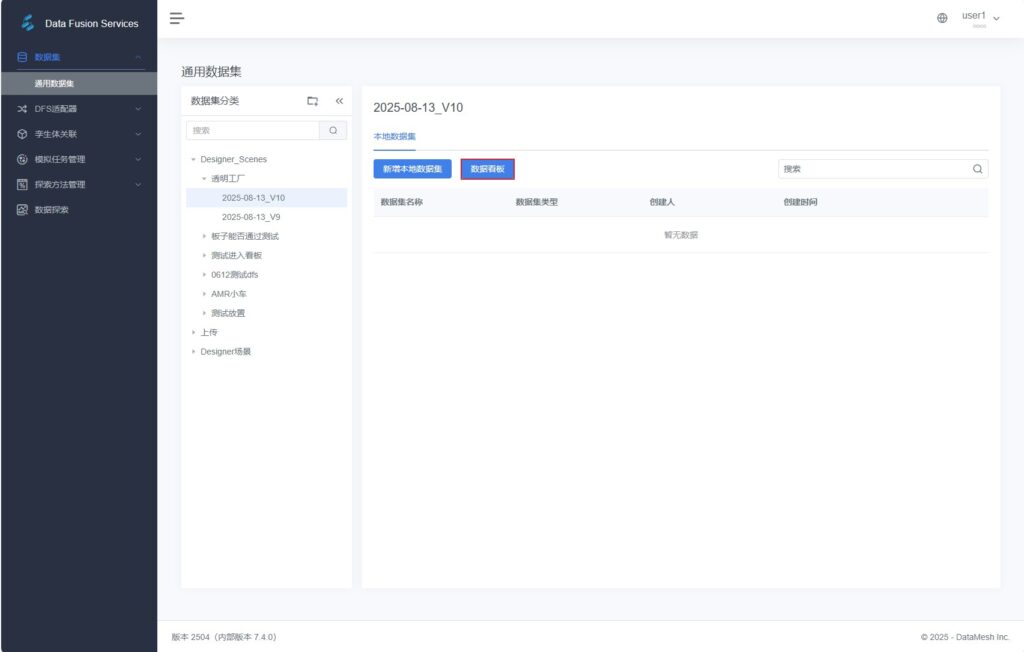Click the 新增本地数据集 button

click(412, 169)
